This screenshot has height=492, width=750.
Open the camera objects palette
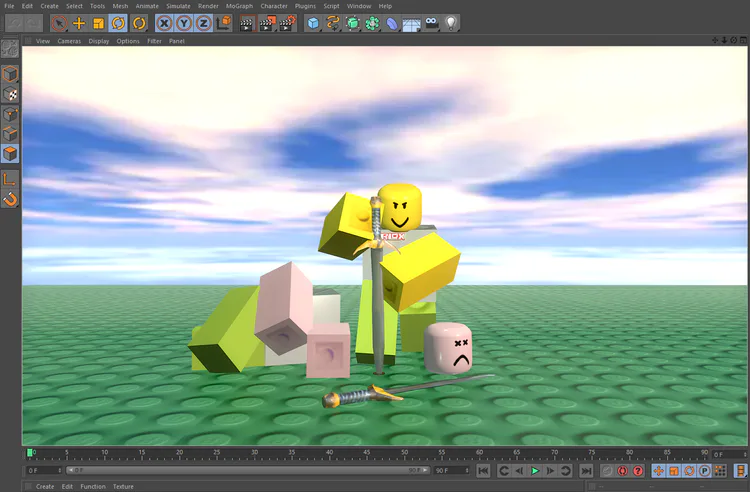point(431,22)
